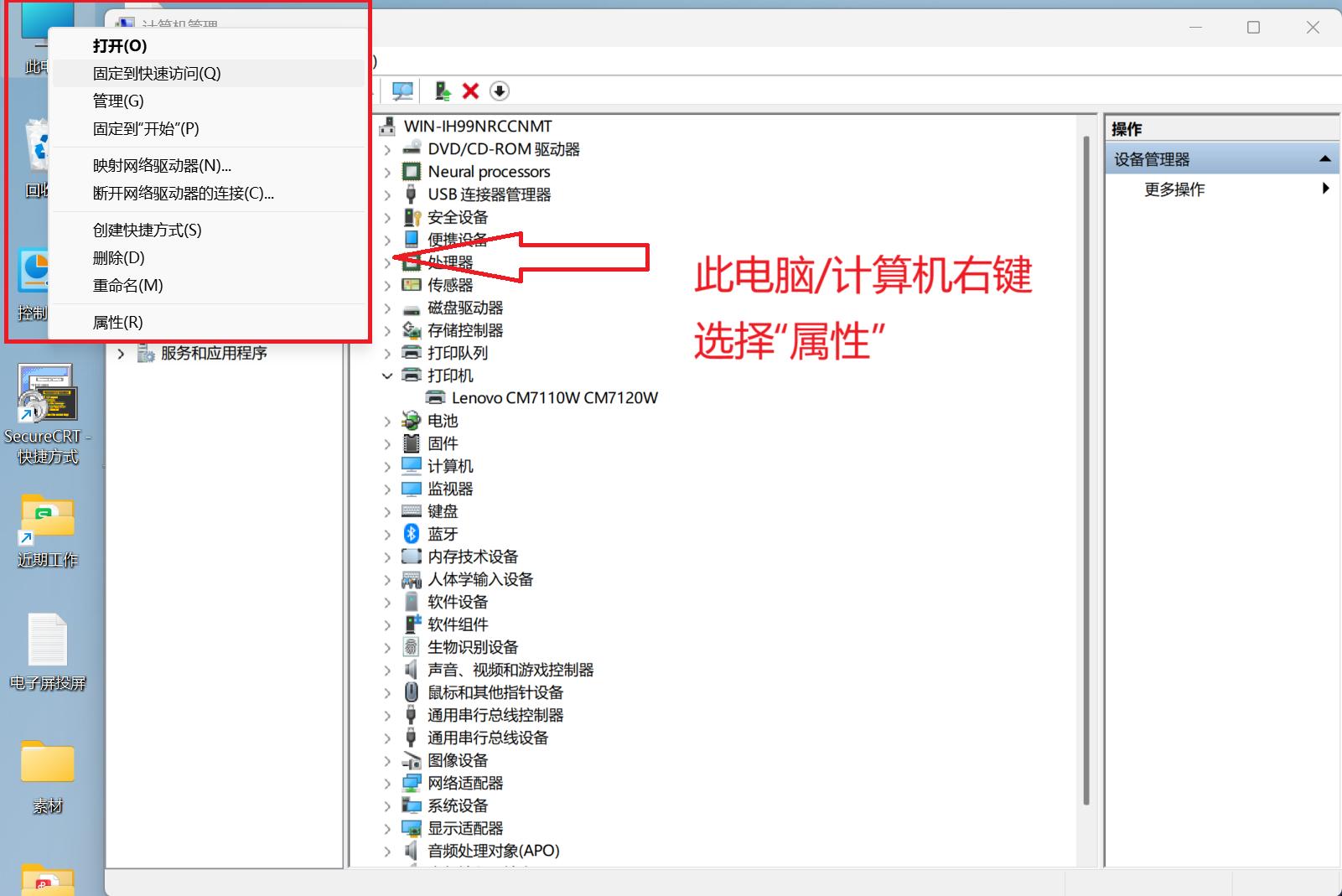The height and width of the screenshot is (896, 1342).
Task: Click 创建快捷方式(S) in the context menu
Action: [146, 230]
